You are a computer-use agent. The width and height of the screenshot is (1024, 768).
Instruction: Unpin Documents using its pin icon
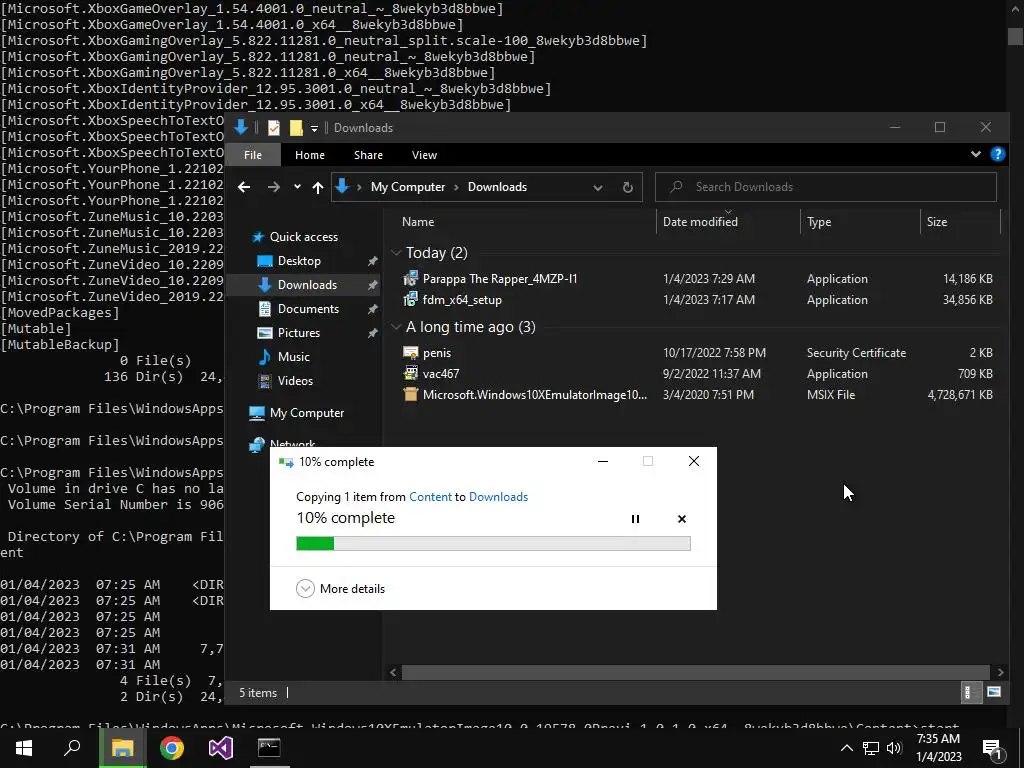372,309
